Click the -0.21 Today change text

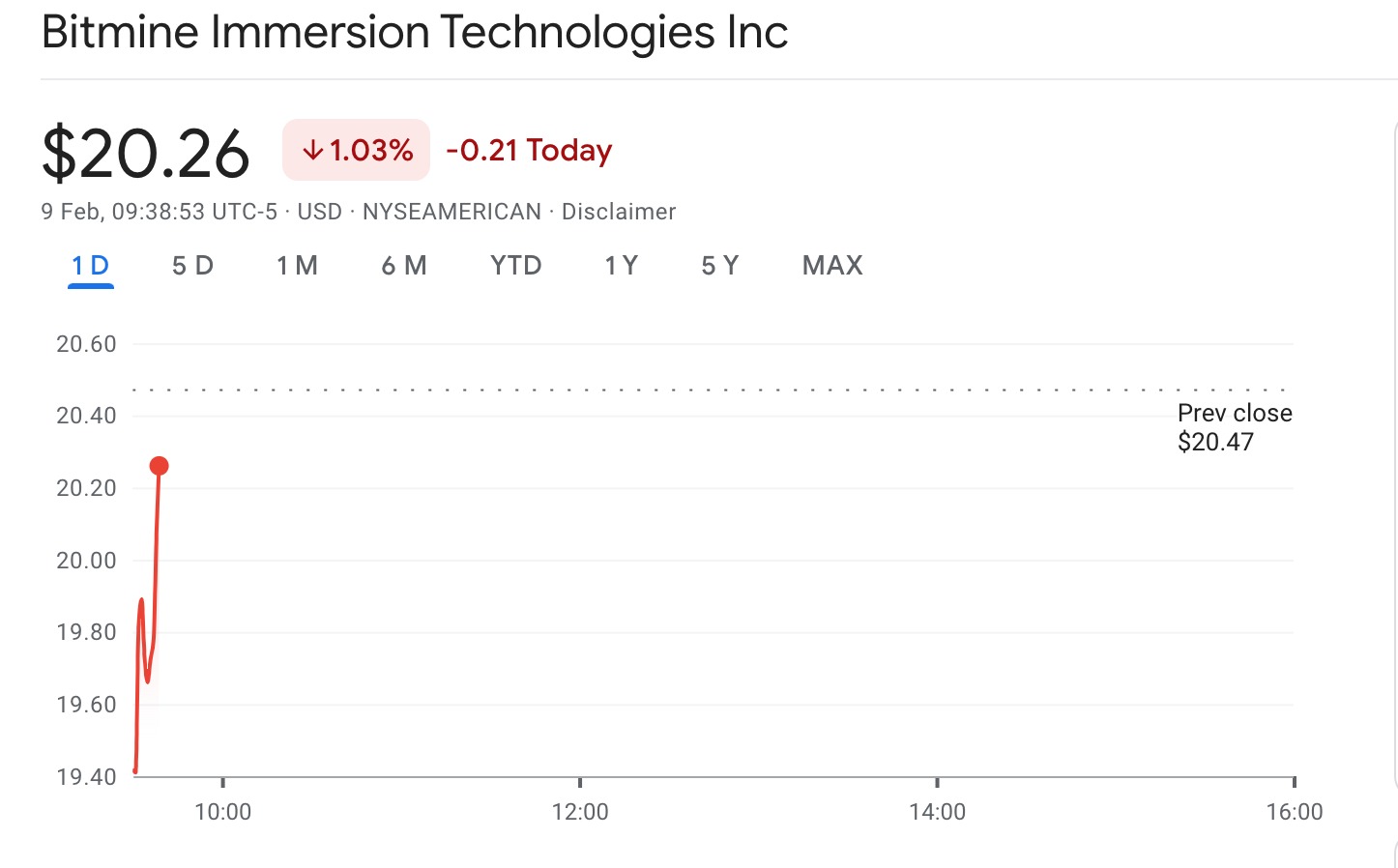pyautogui.click(x=529, y=151)
